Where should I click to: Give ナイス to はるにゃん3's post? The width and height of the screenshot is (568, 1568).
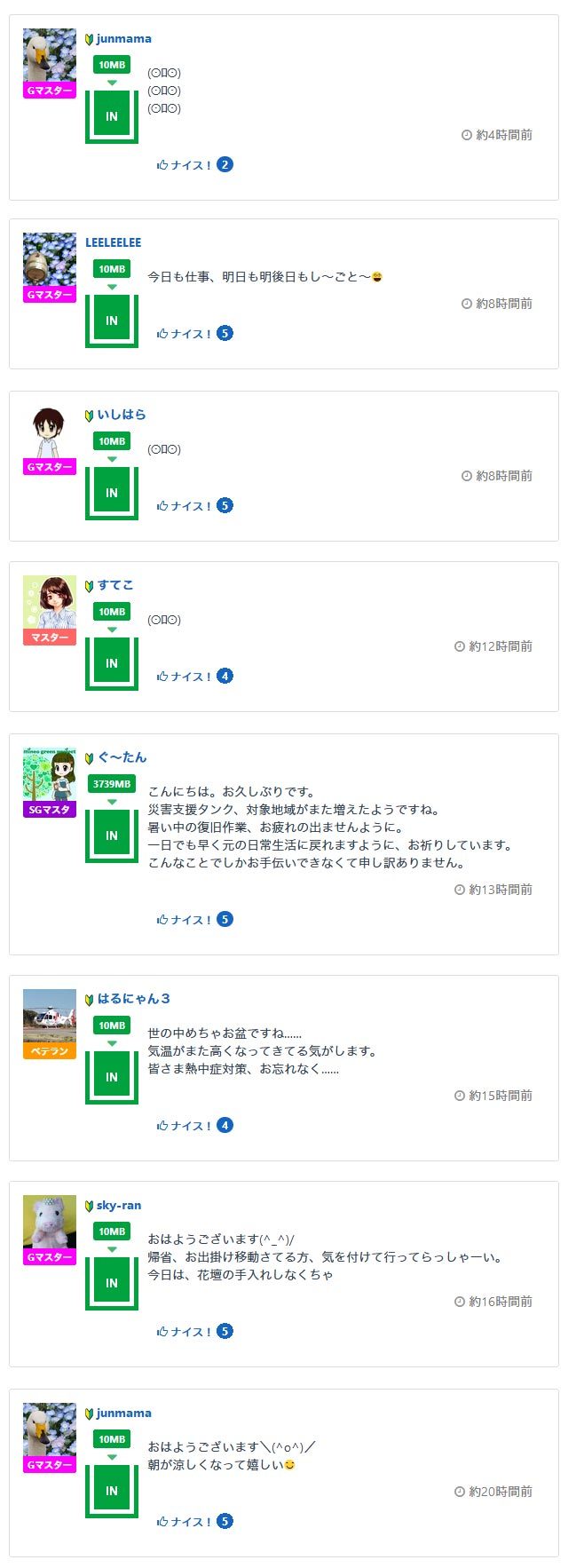pos(184,1126)
